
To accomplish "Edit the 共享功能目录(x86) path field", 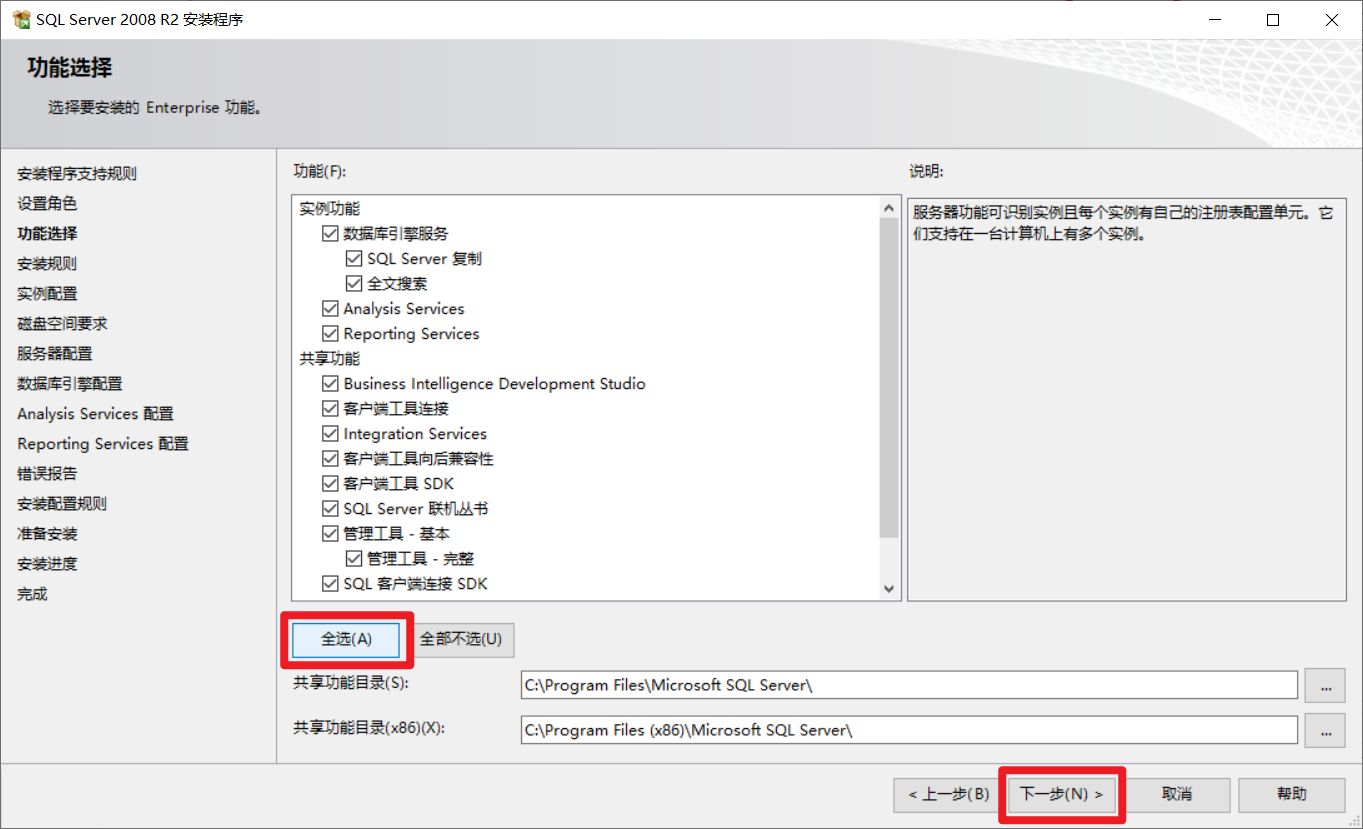I will click(909, 731).
